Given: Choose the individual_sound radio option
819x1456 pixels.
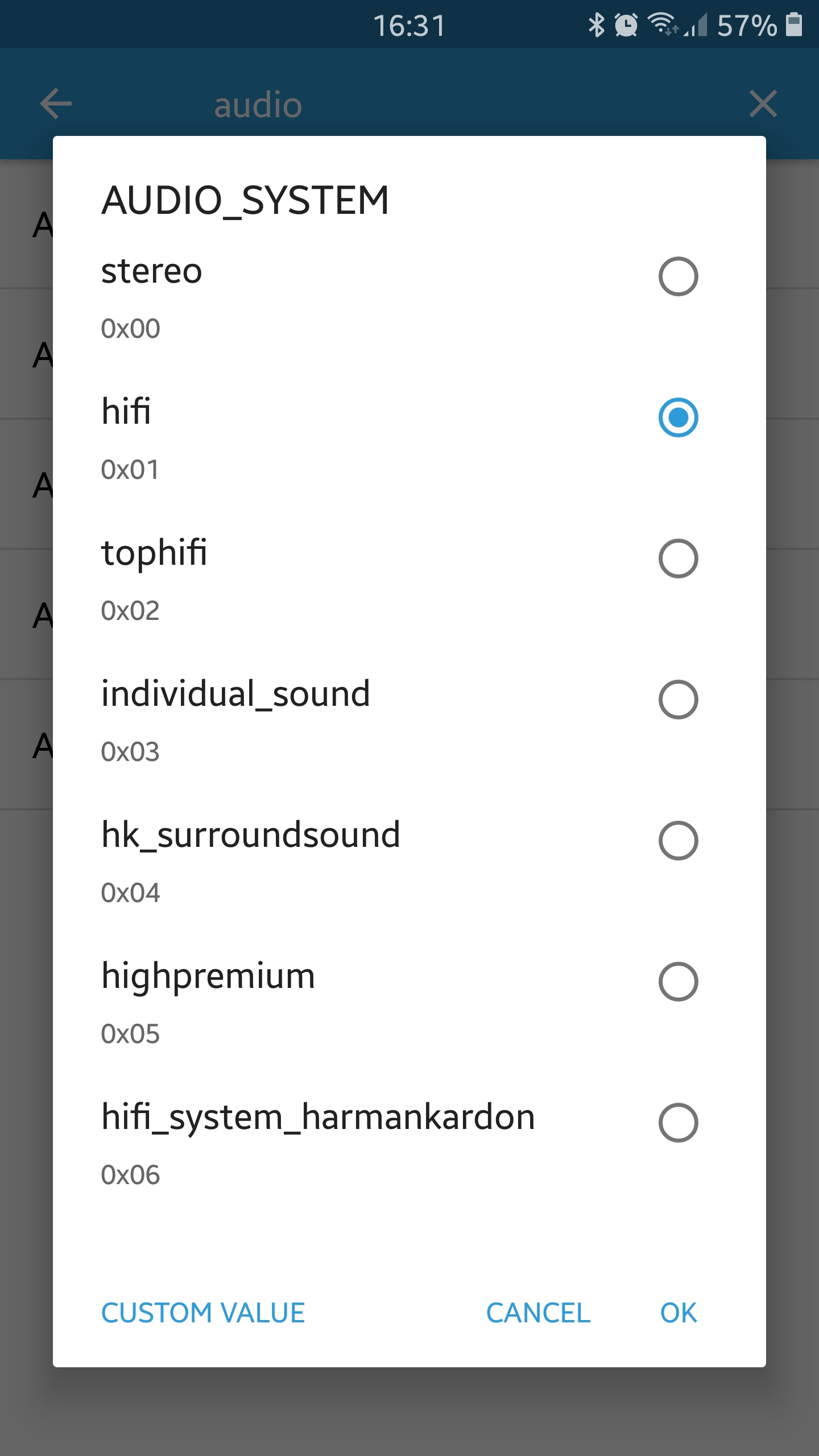Looking at the screenshot, I should (x=678, y=700).
